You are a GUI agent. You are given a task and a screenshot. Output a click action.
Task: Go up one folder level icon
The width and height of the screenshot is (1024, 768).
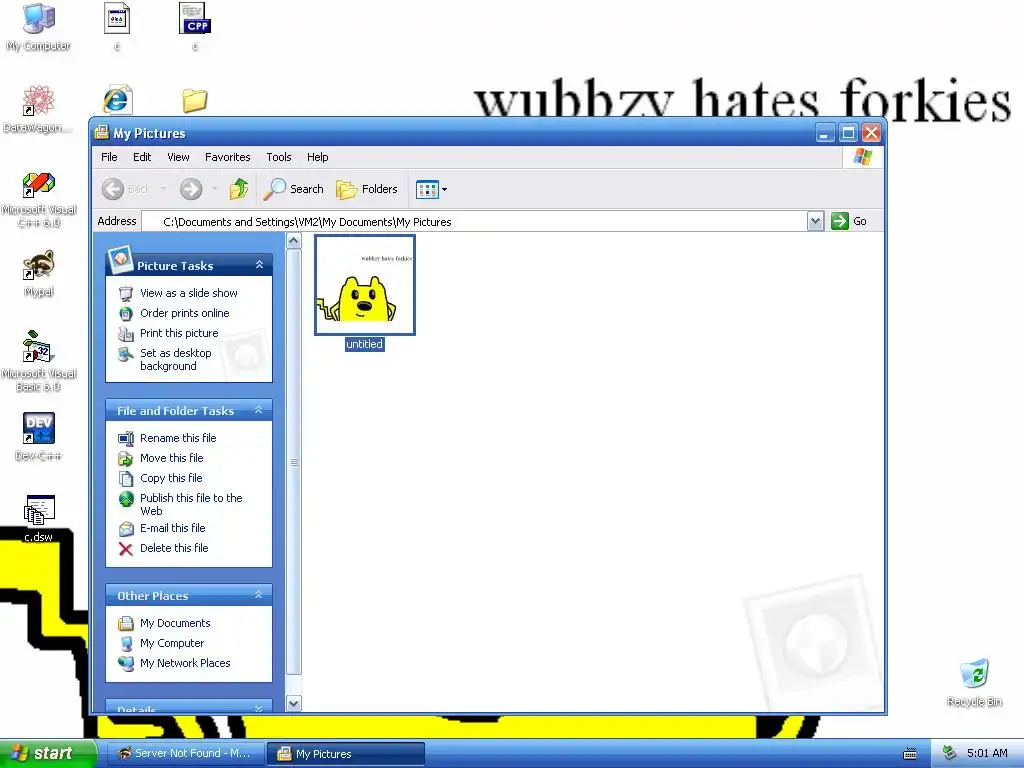coord(238,189)
